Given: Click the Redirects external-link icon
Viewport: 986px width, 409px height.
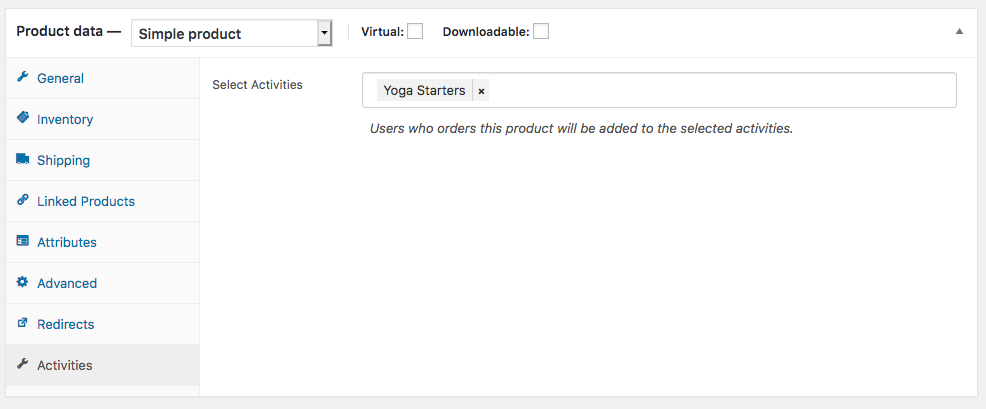Looking at the screenshot, I should [x=23, y=323].
